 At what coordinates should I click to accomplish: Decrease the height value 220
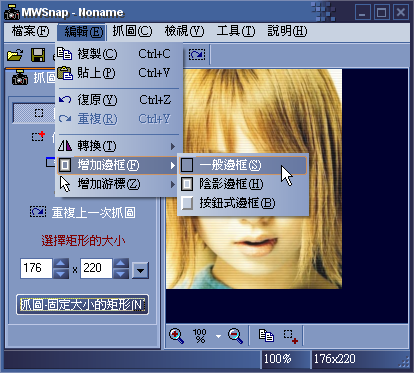pyautogui.click(x=121, y=274)
